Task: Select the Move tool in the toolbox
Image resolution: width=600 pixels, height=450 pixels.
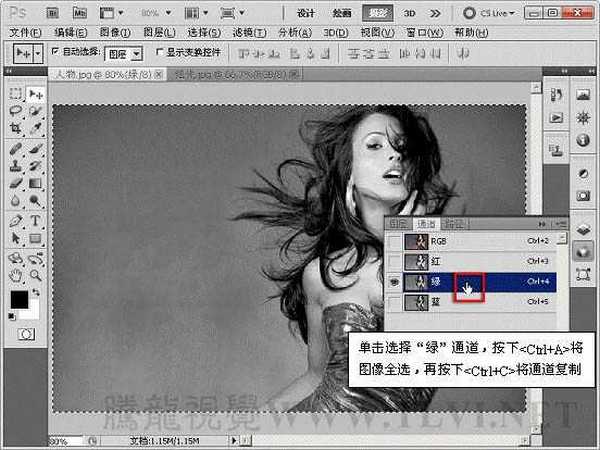Action: [35, 93]
